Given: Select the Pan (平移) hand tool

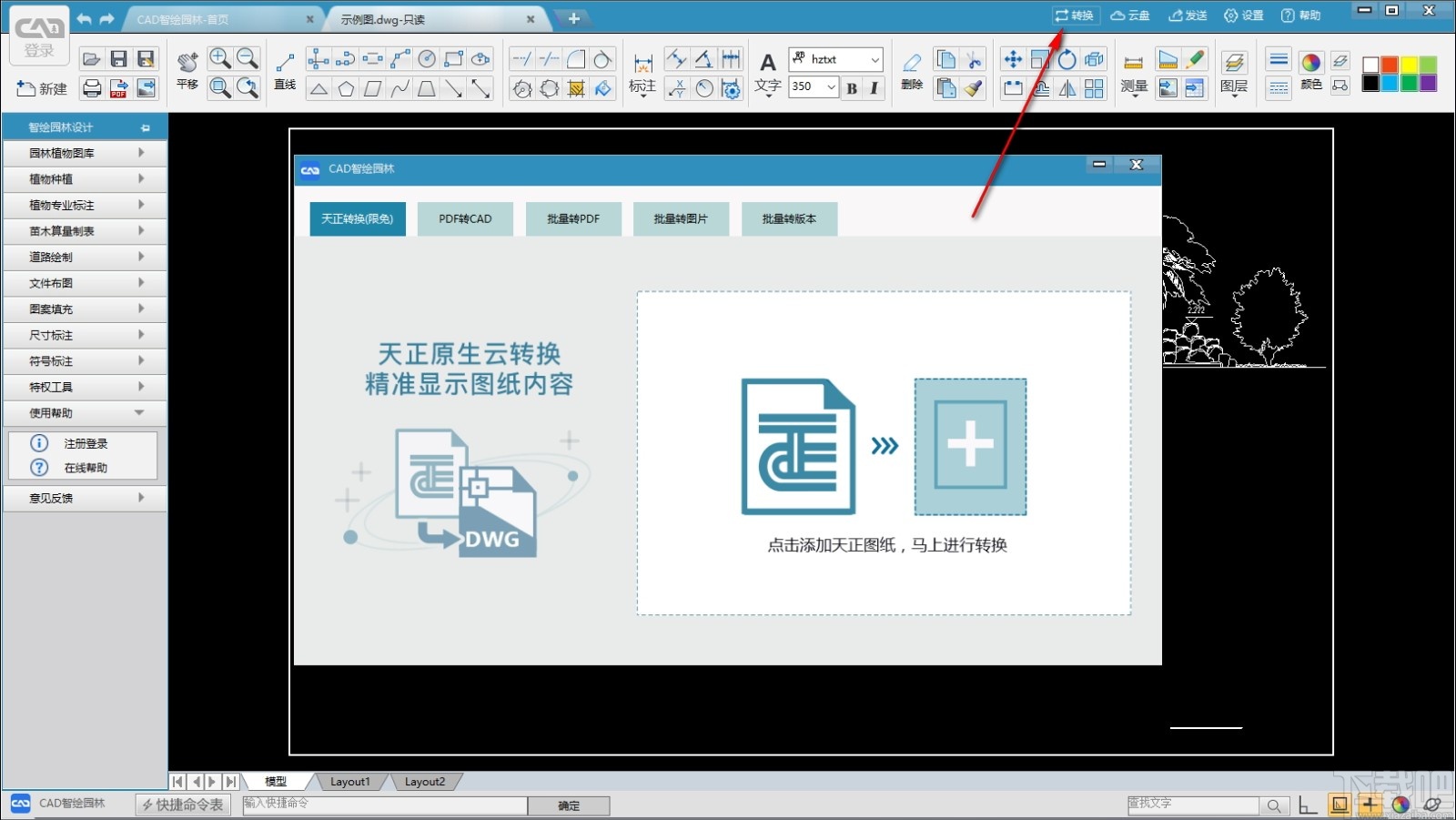Looking at the screenshot, I should click(187, 71).
